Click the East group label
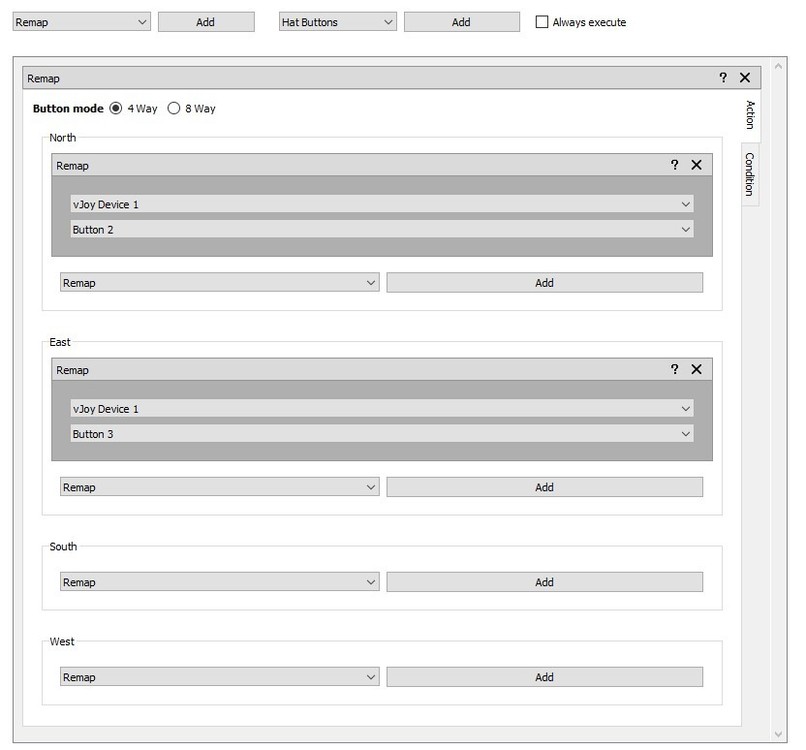The height and width of the screenshot is (750, 806). (60, 342)
